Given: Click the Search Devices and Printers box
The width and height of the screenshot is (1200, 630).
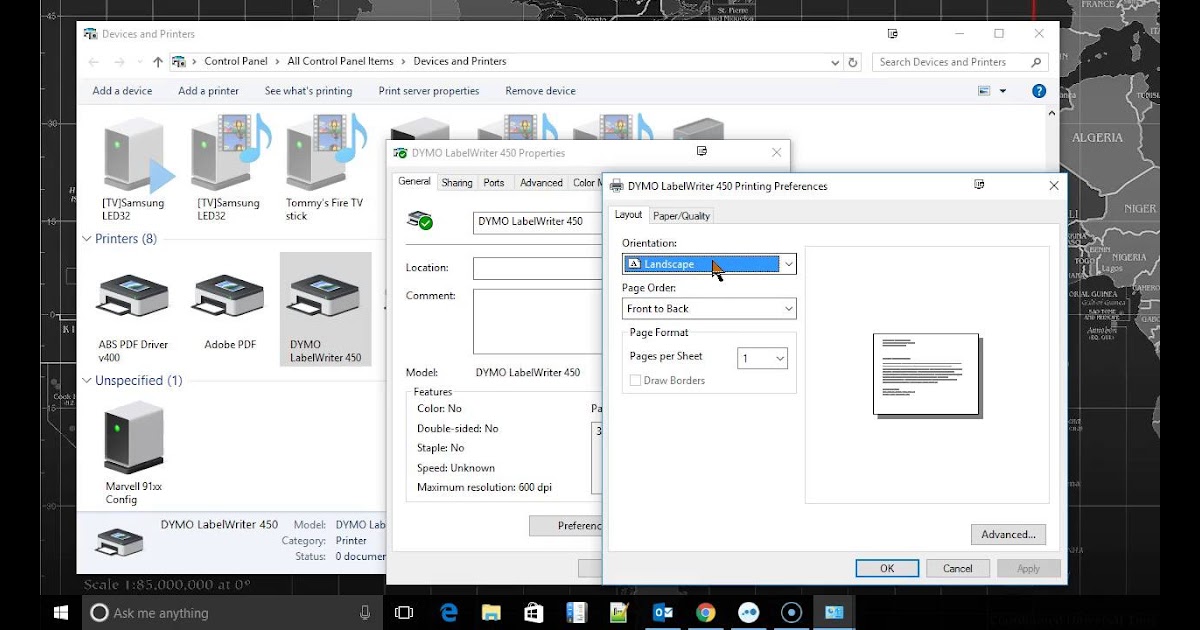Looking at the screenshot, I should click(x=960, y=62).
